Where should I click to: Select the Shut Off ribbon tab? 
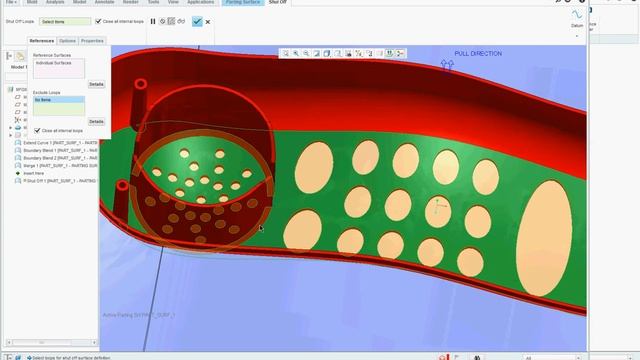tap(278, 2)
